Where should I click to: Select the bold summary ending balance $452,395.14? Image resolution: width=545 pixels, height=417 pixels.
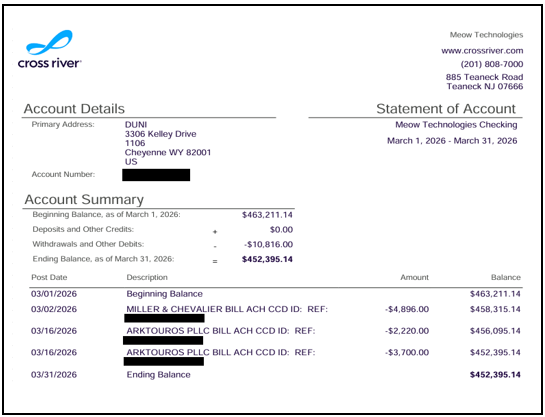click(x=267, y=259)
